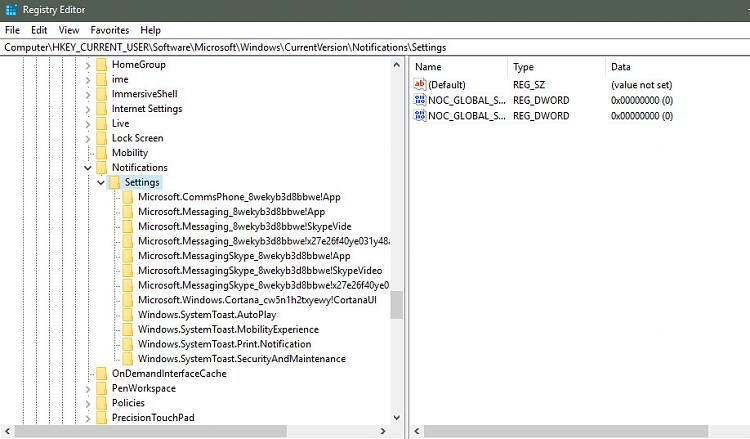Expand the PrecisionTouchPad key
Image resolution: width=750 pixels, height=439 pixels.
pos(88,418)
